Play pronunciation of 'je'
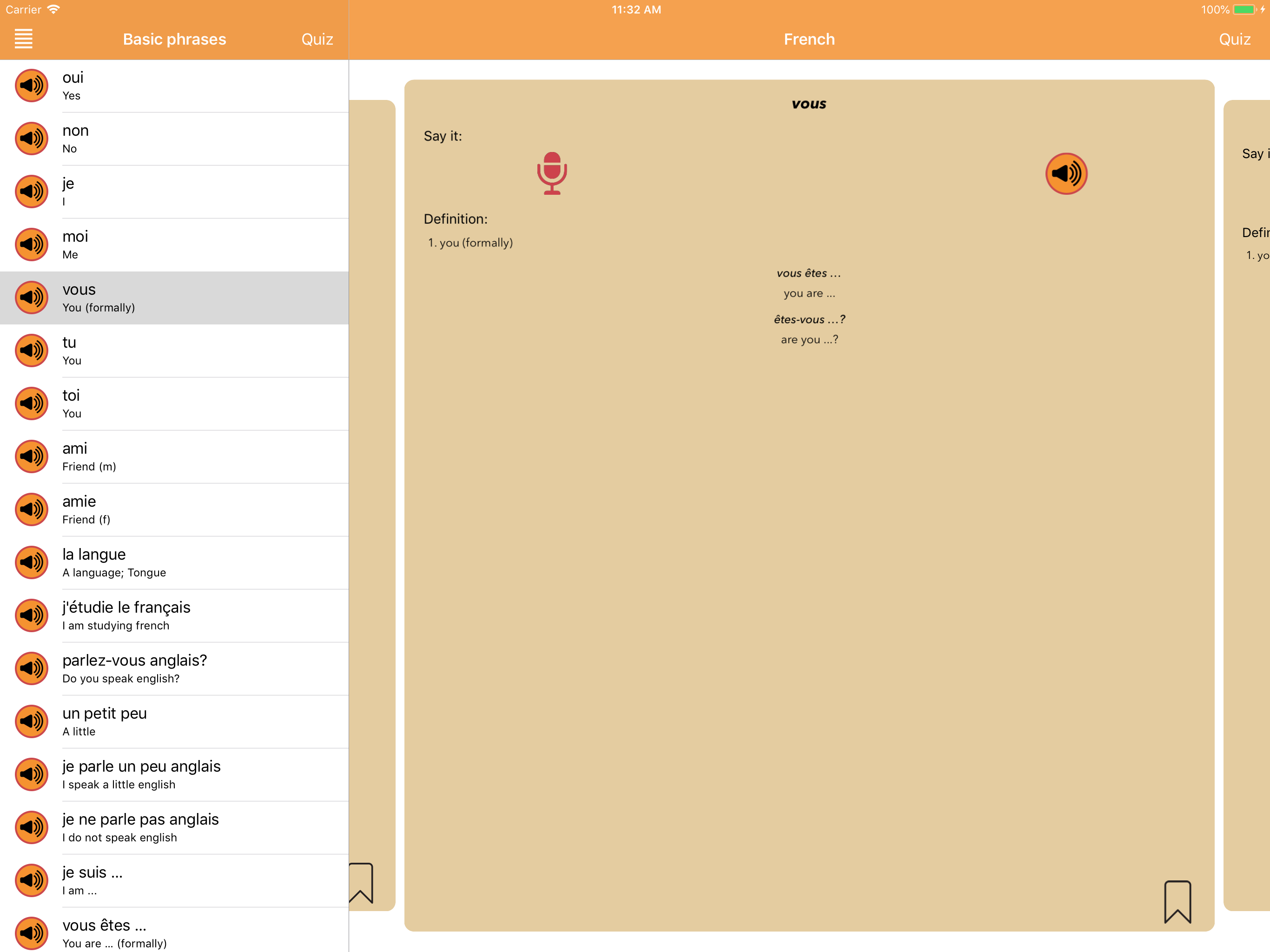Viewport: 1270px width, 952px height. [x=32, y=191]
